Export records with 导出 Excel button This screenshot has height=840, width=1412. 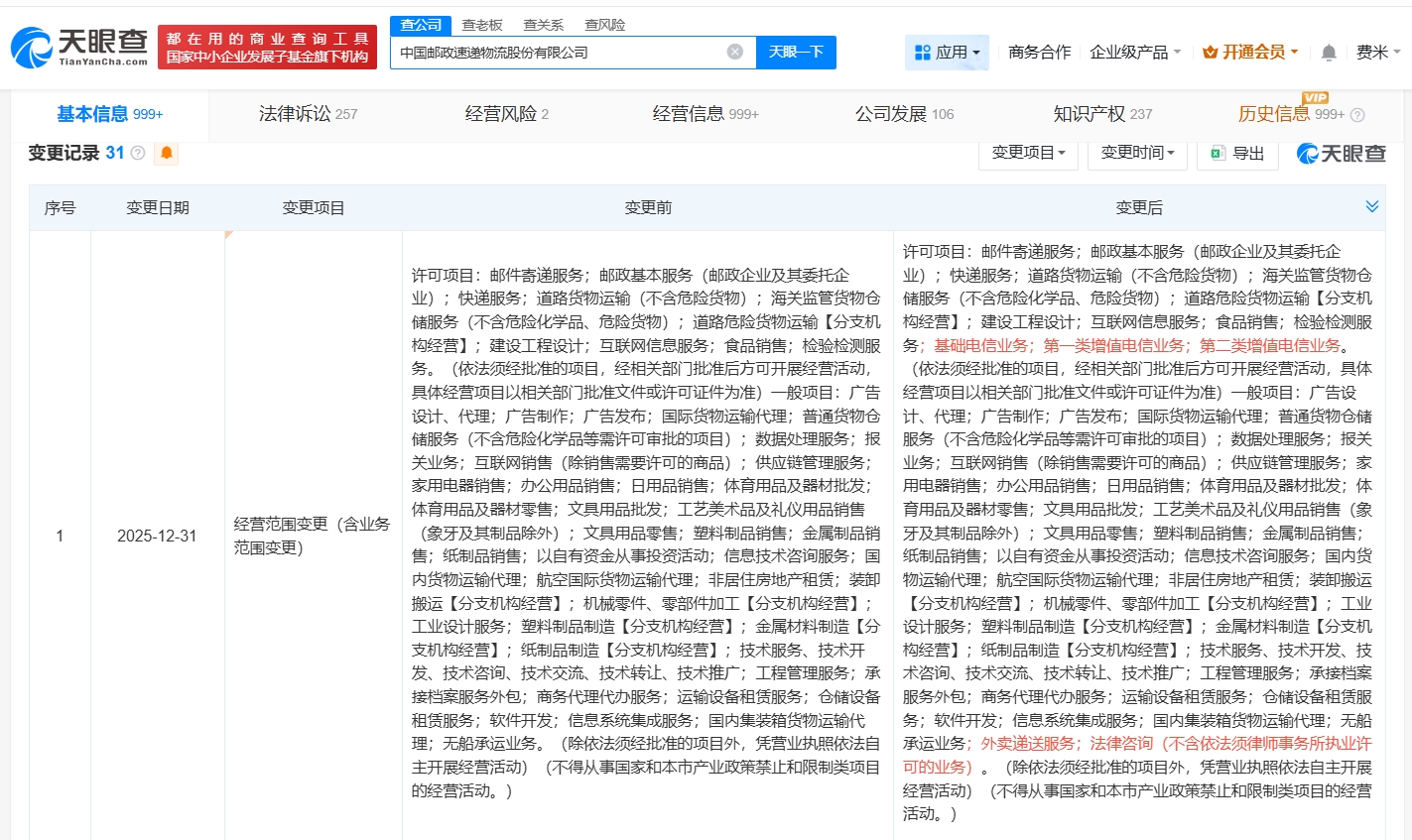click(x=1236, y=153)
